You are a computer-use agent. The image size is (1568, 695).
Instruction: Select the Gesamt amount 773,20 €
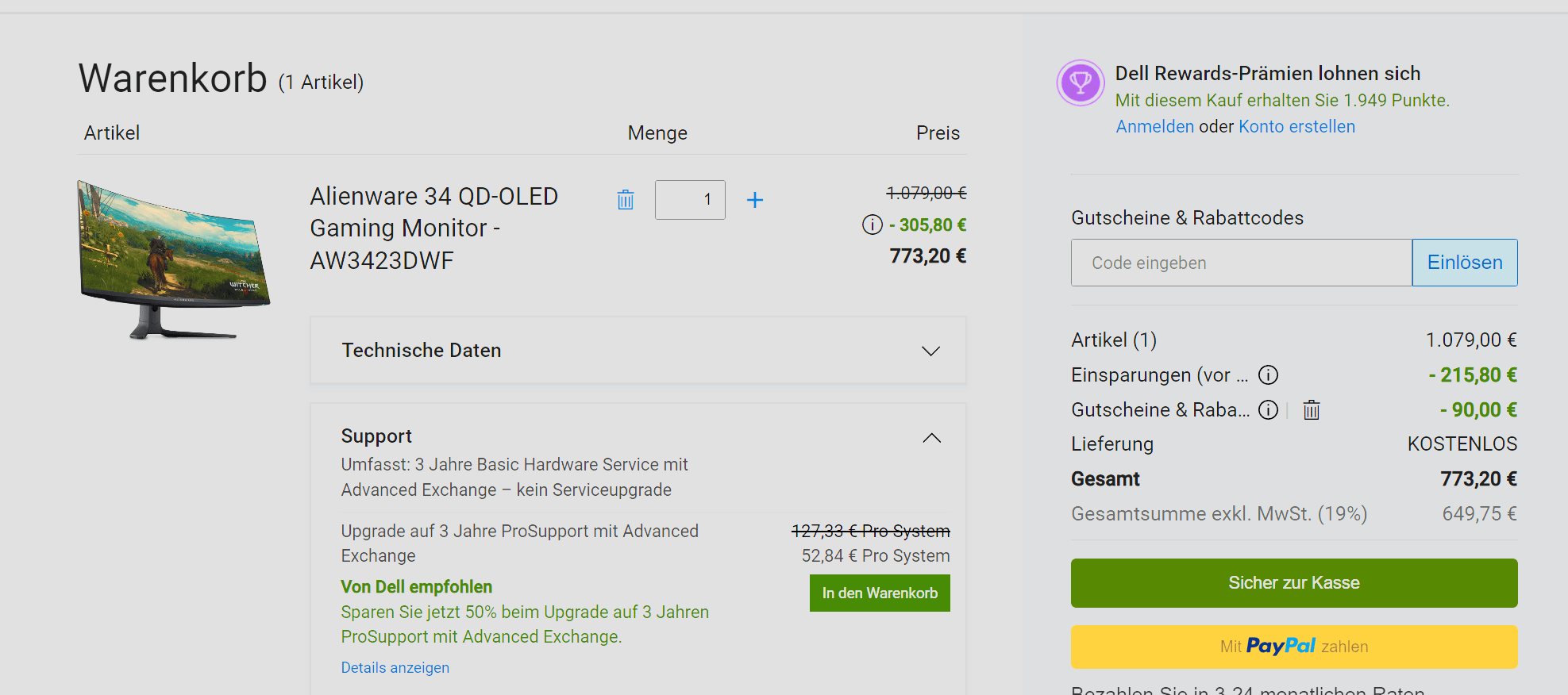click(x=1478, y=479)
